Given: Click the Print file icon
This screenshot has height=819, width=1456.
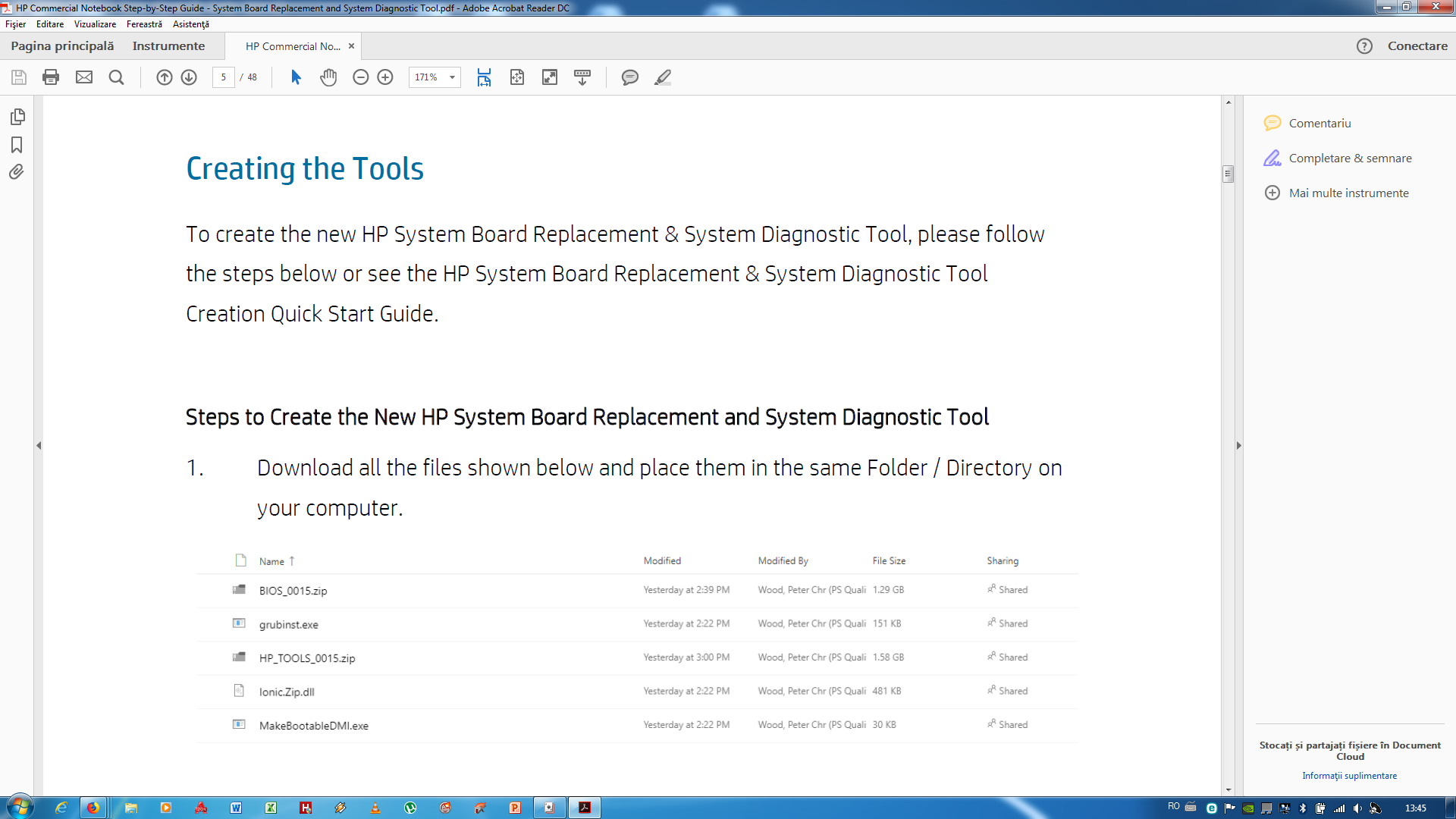Looking at the screenshot, I should (51, 77).
